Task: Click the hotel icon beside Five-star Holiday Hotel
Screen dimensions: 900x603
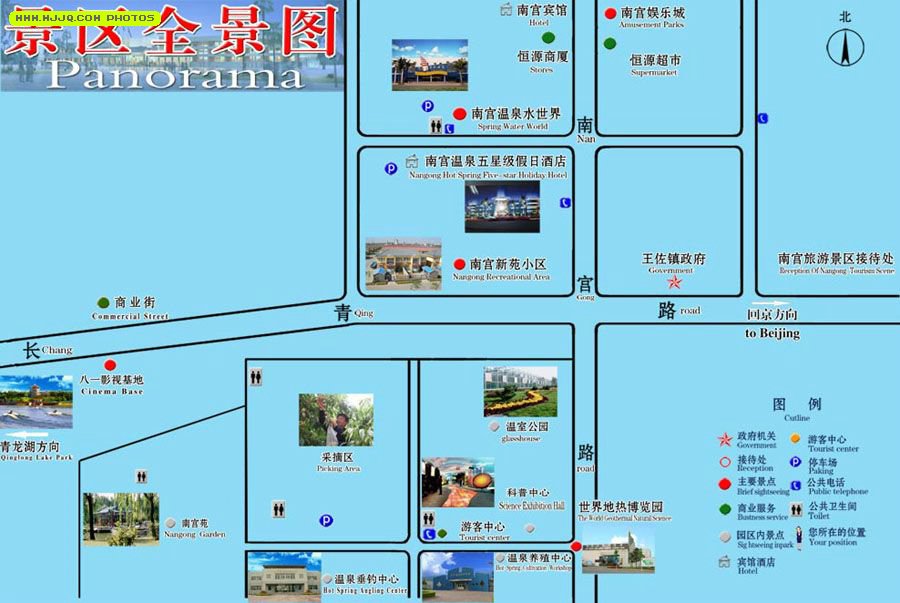Action: click(412, 160)
